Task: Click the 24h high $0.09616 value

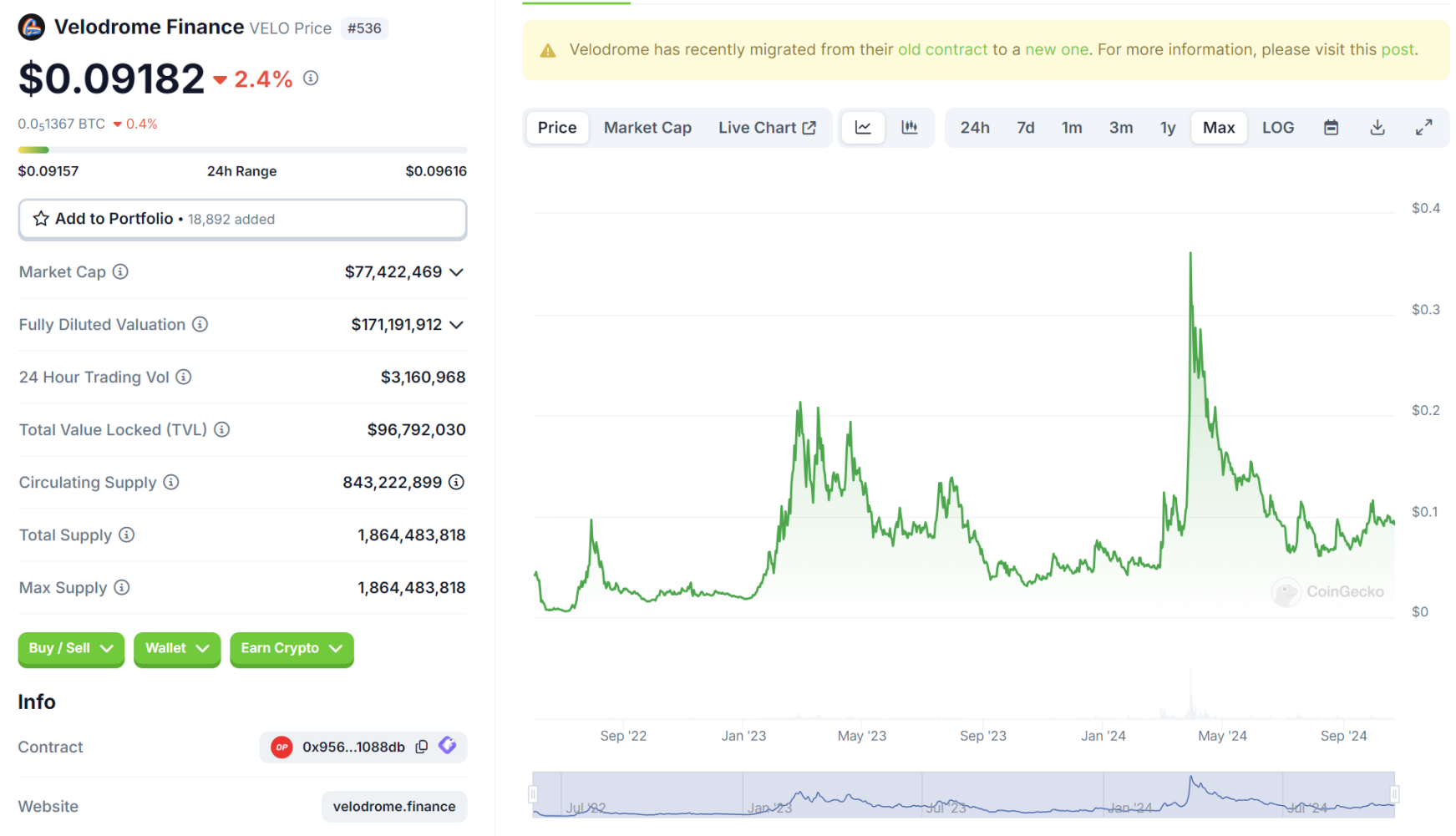Action: pos(436,171)
